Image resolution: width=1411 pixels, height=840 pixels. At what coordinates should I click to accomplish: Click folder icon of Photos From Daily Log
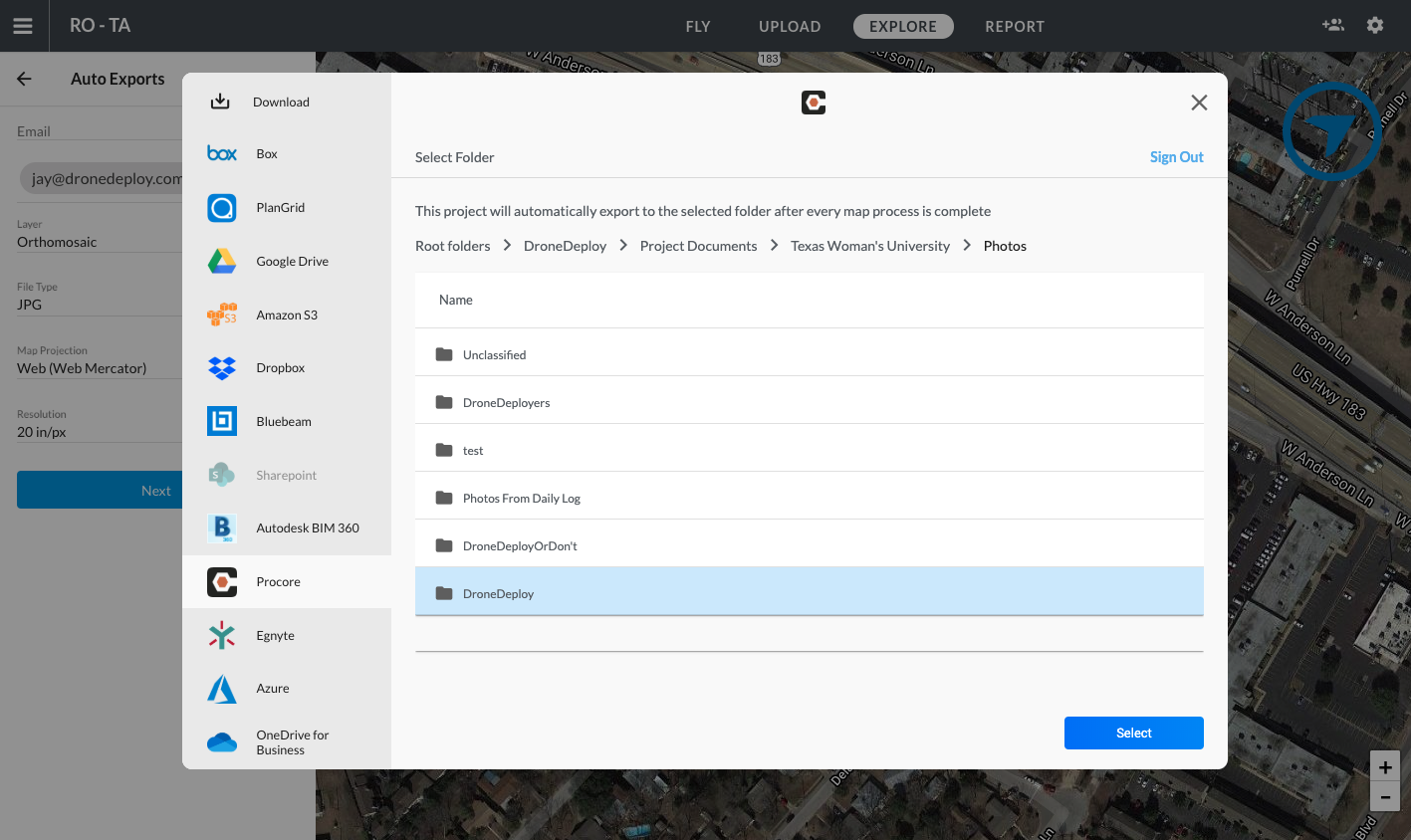(x=444, y=498)
